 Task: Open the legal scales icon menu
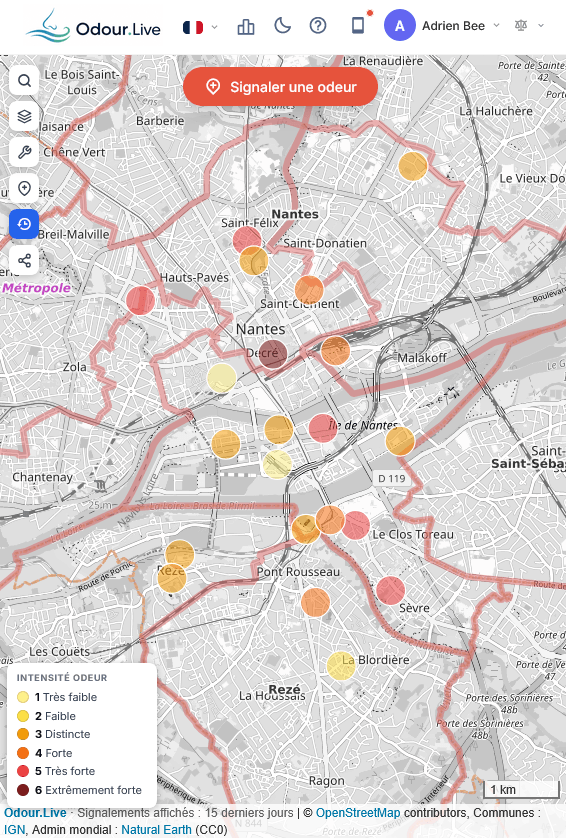pos(529,25)
